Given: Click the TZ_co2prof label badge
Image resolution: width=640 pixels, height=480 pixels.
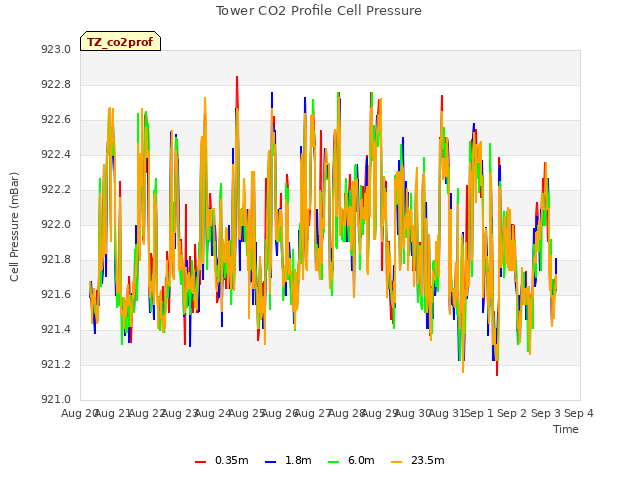Looking at the screenshot, I should [x=120, y=41].
